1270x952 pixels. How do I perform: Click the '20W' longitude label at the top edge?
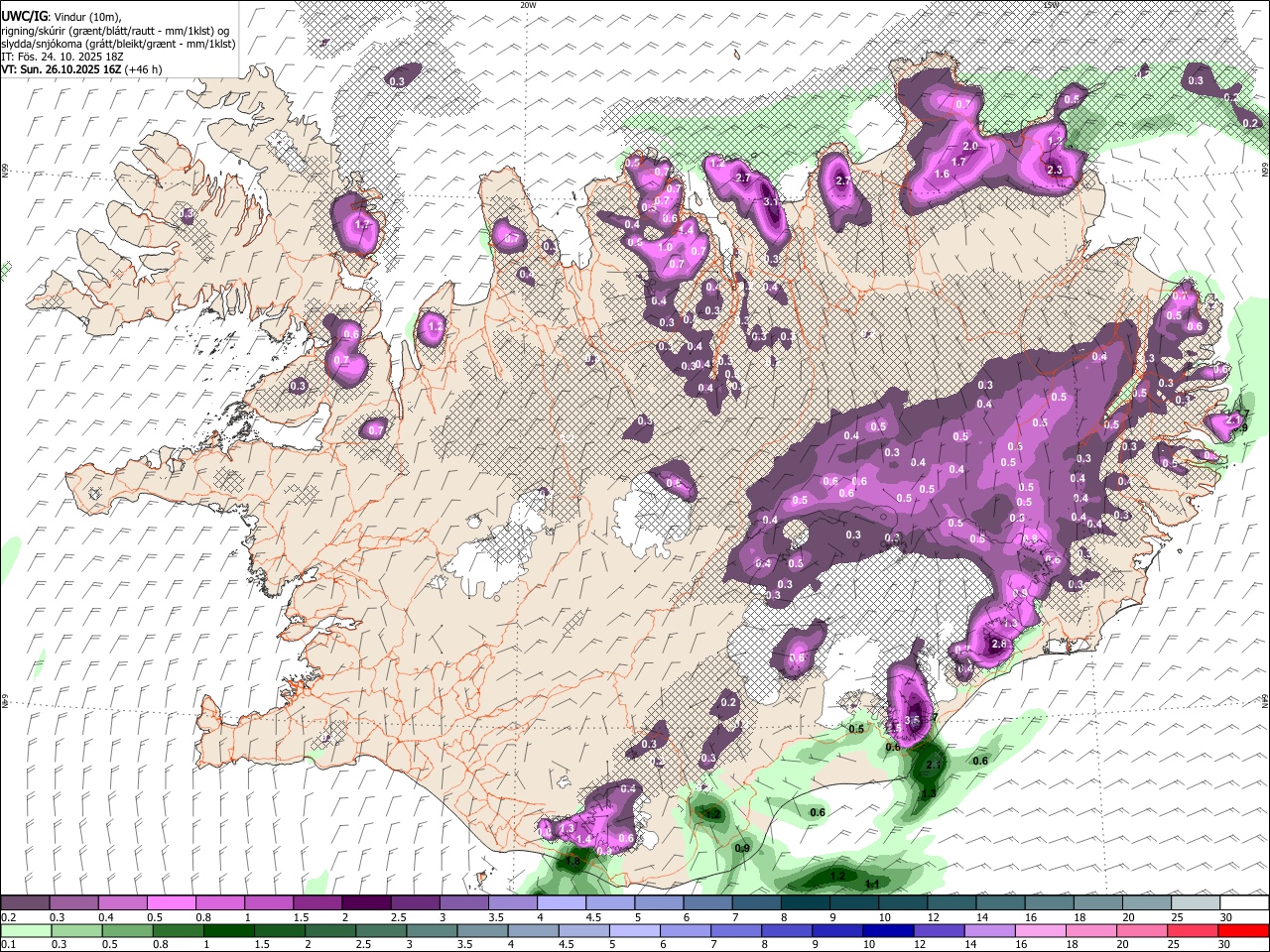point(527,4)
